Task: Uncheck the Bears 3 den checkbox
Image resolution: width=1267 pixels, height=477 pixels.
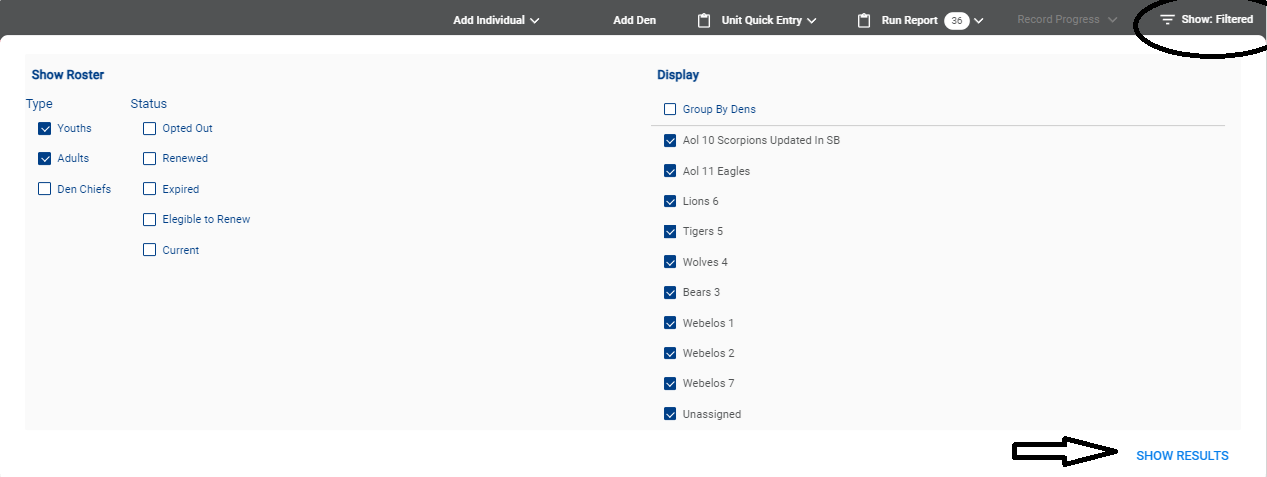Action: 670,292
